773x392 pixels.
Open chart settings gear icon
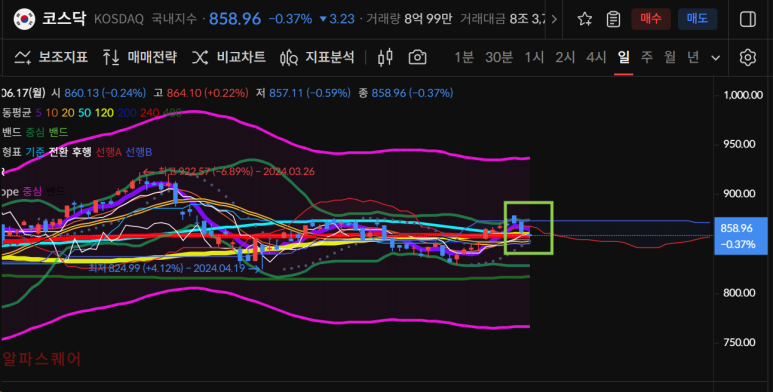[x=747, y=57]
